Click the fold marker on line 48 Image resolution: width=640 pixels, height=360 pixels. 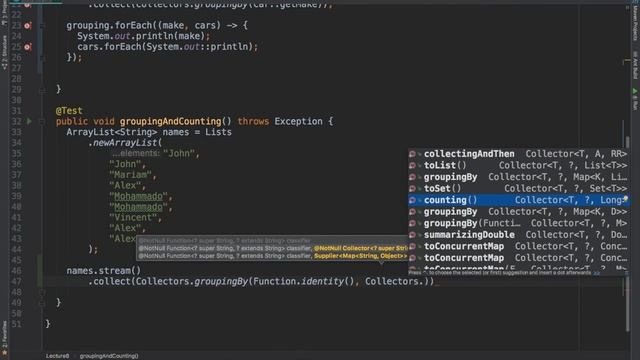tap(42, 292)
